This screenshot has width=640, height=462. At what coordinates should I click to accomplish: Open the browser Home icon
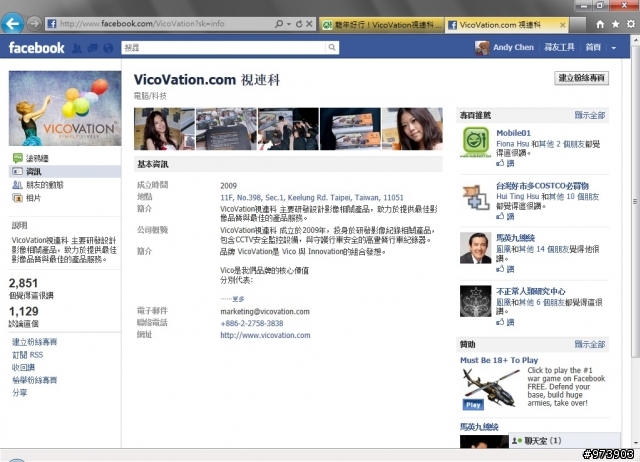(600, 24)
